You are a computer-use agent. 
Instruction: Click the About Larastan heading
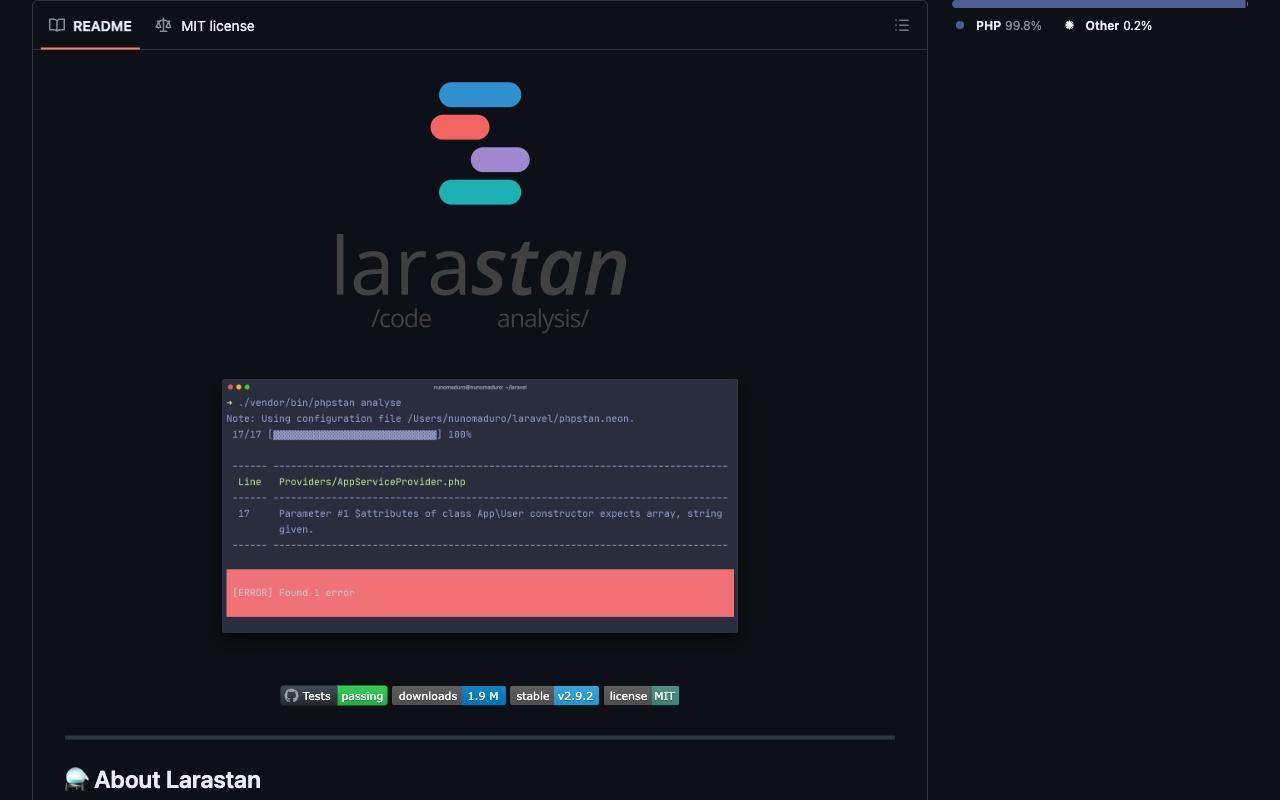pos(163,780)
